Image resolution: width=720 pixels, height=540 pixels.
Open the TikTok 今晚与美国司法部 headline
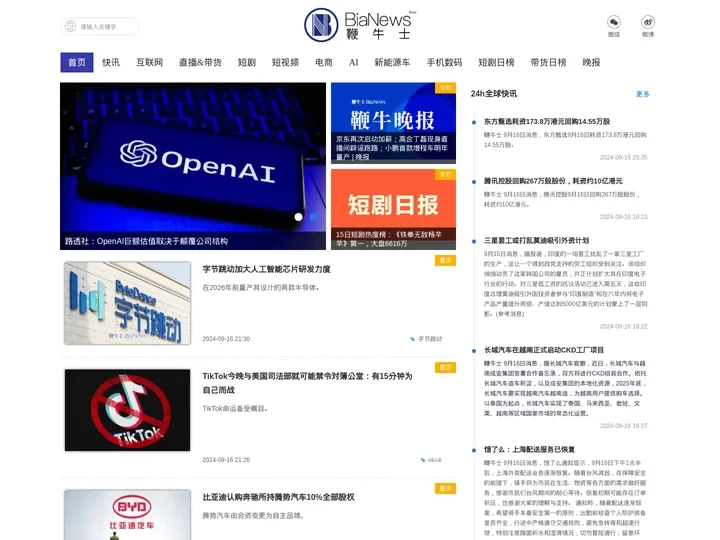(307, 383)
